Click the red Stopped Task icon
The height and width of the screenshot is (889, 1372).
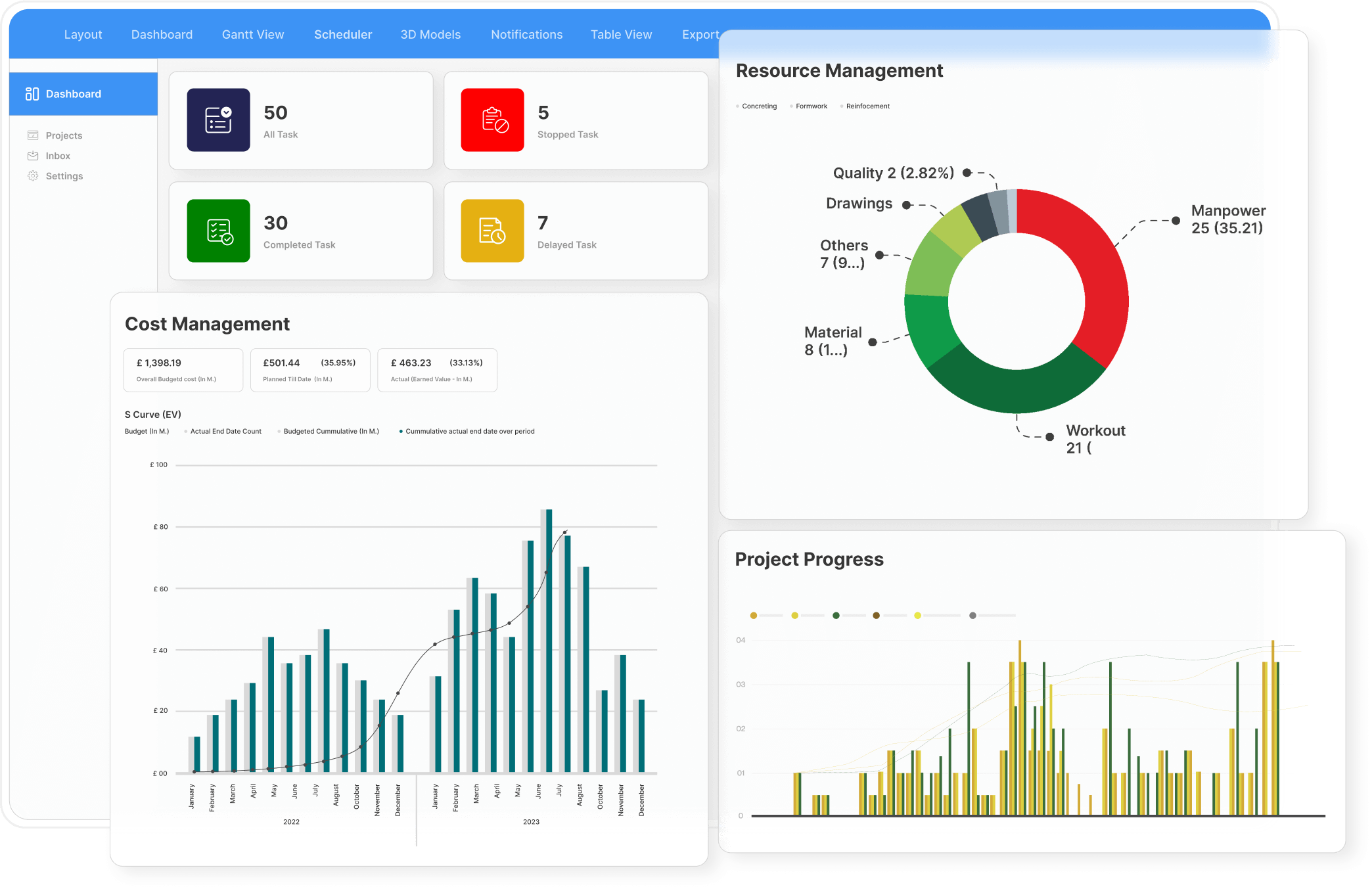pyautogui.click(x=492, y=120)
